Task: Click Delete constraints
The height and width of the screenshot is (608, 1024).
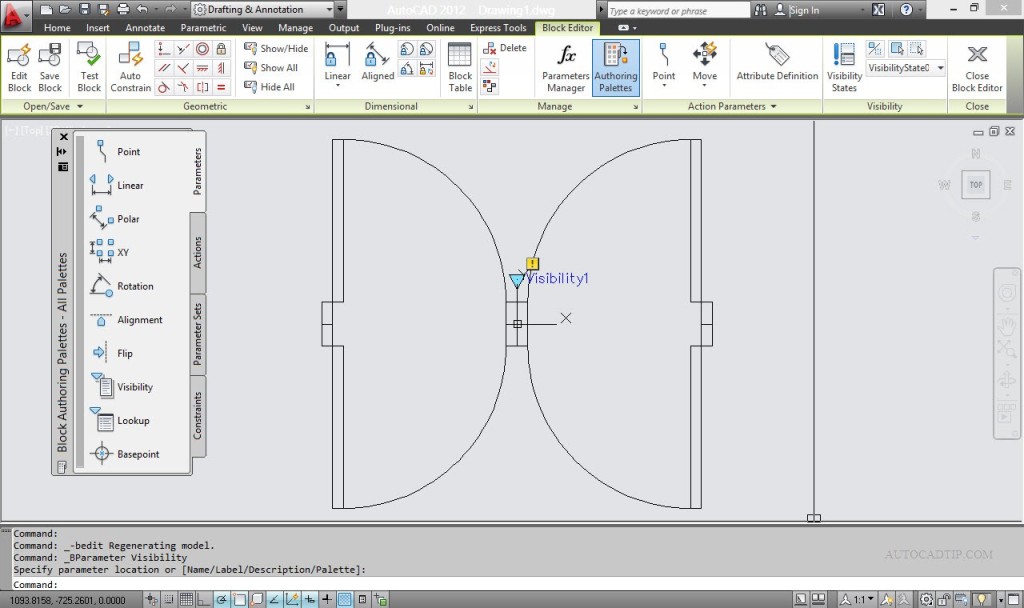Action: click(504, 48)
